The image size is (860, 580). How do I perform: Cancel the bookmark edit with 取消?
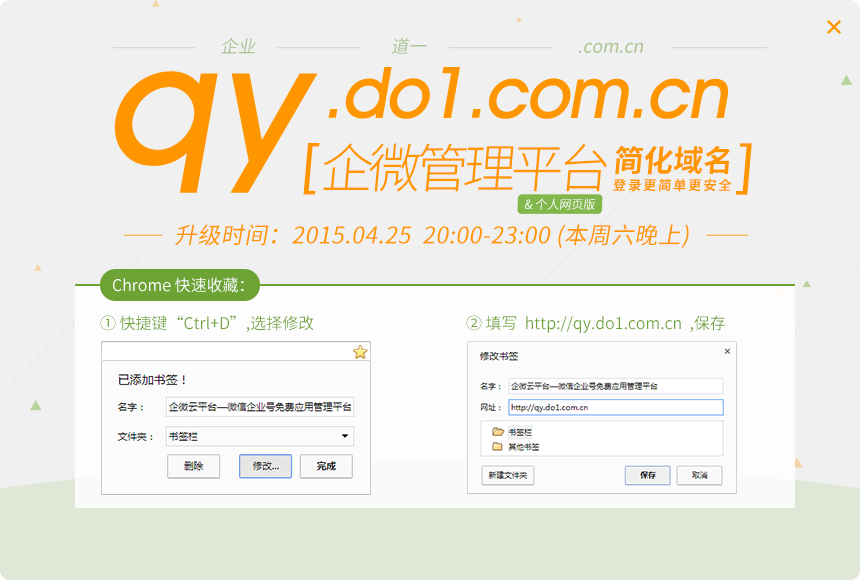[699, 476]
